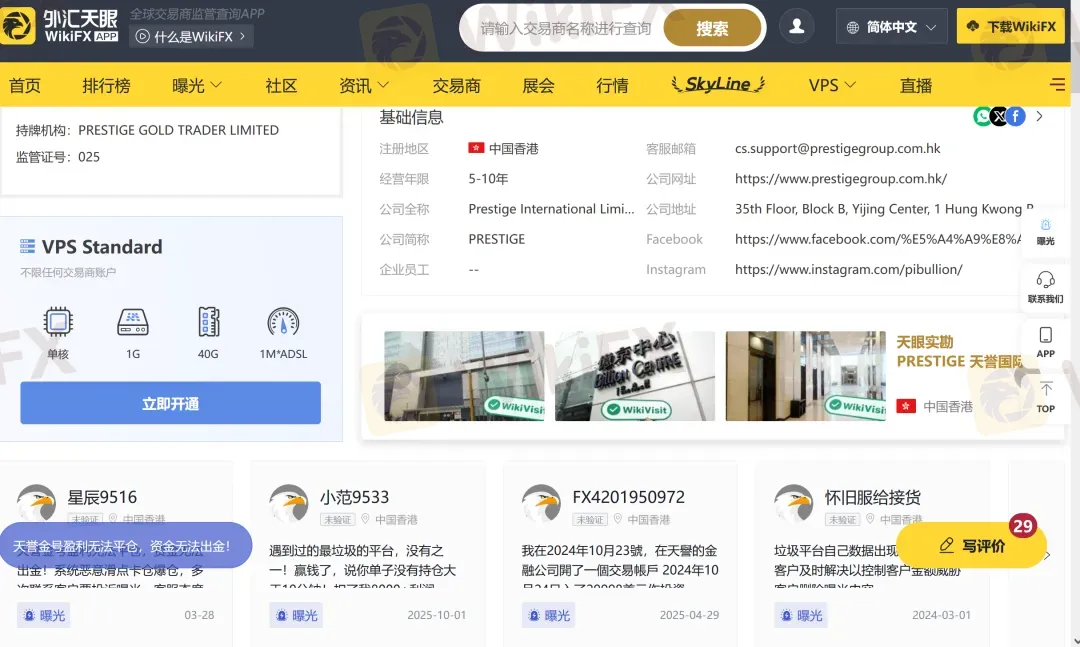The width and height of the screenshot is (1080, 647).
Task: Click the 下载WikiFX download button
Action: point(1010,27)
